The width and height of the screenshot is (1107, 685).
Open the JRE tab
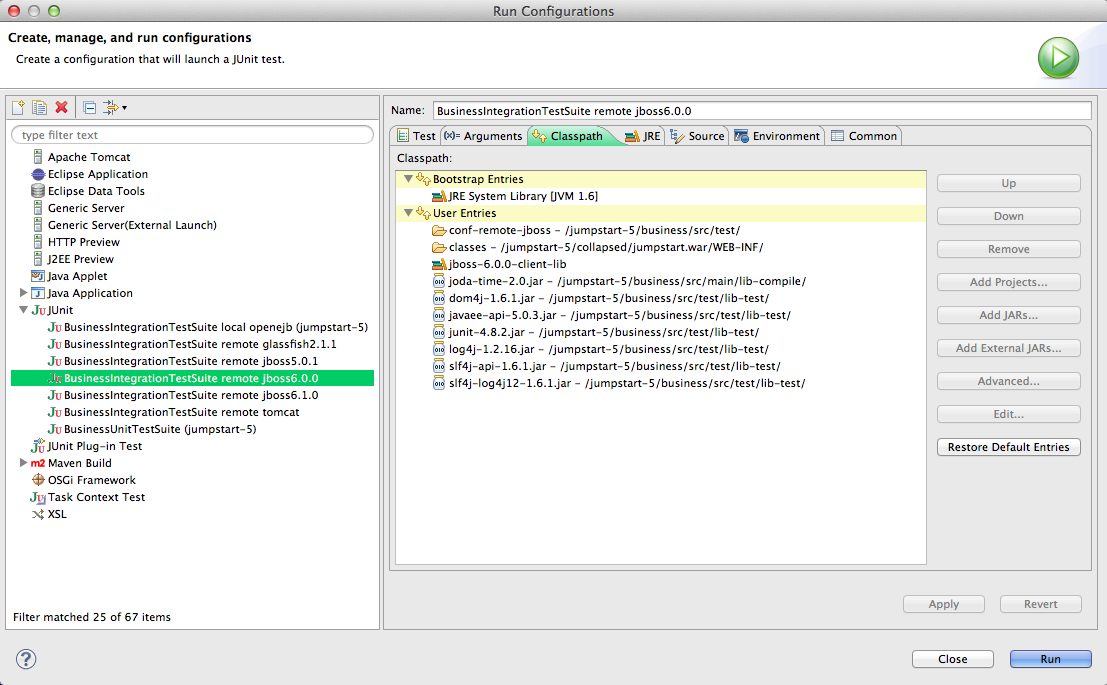pyautogui.click(x=643, y=136)
